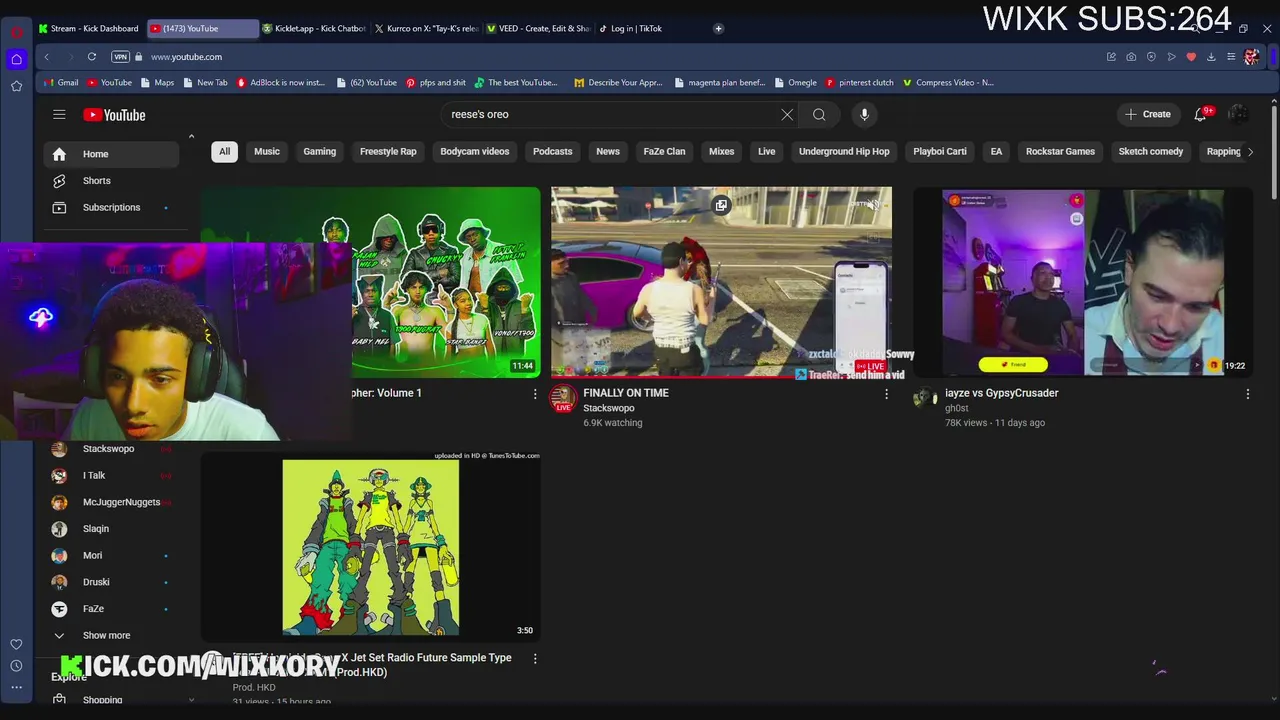
Task: Select the Sketch comedy chip
Action: [1151, 152]
